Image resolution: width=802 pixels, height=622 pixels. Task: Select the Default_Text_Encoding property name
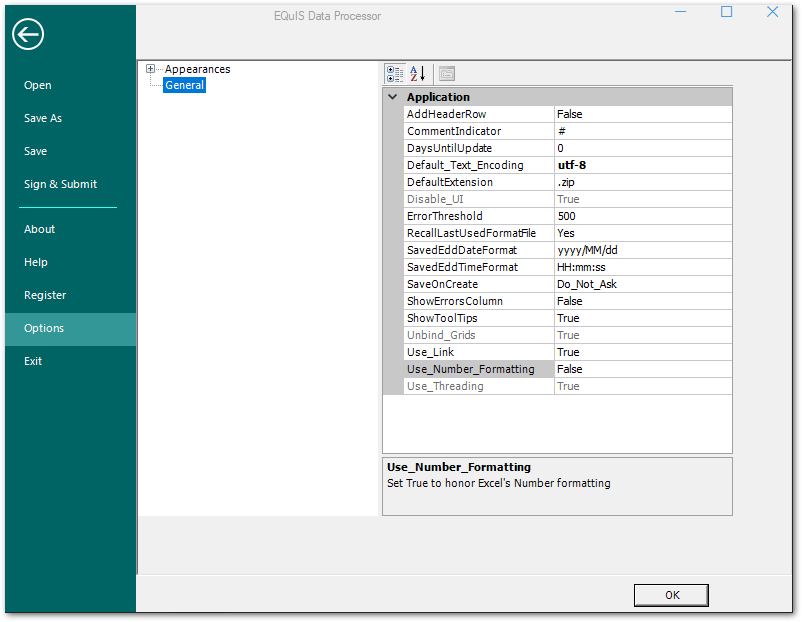tap(478, 165)
